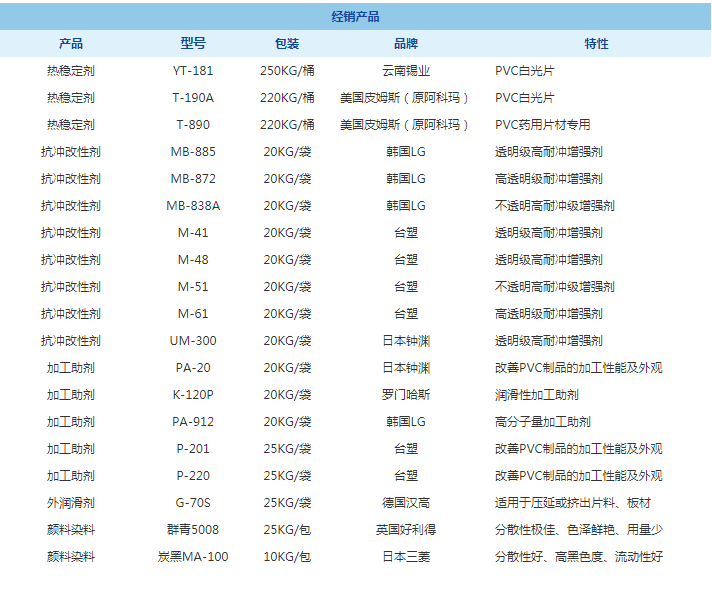Select model cell M-61
This screenshot has height=590, width=712.
pyautogui.click(x=193, y=314)
